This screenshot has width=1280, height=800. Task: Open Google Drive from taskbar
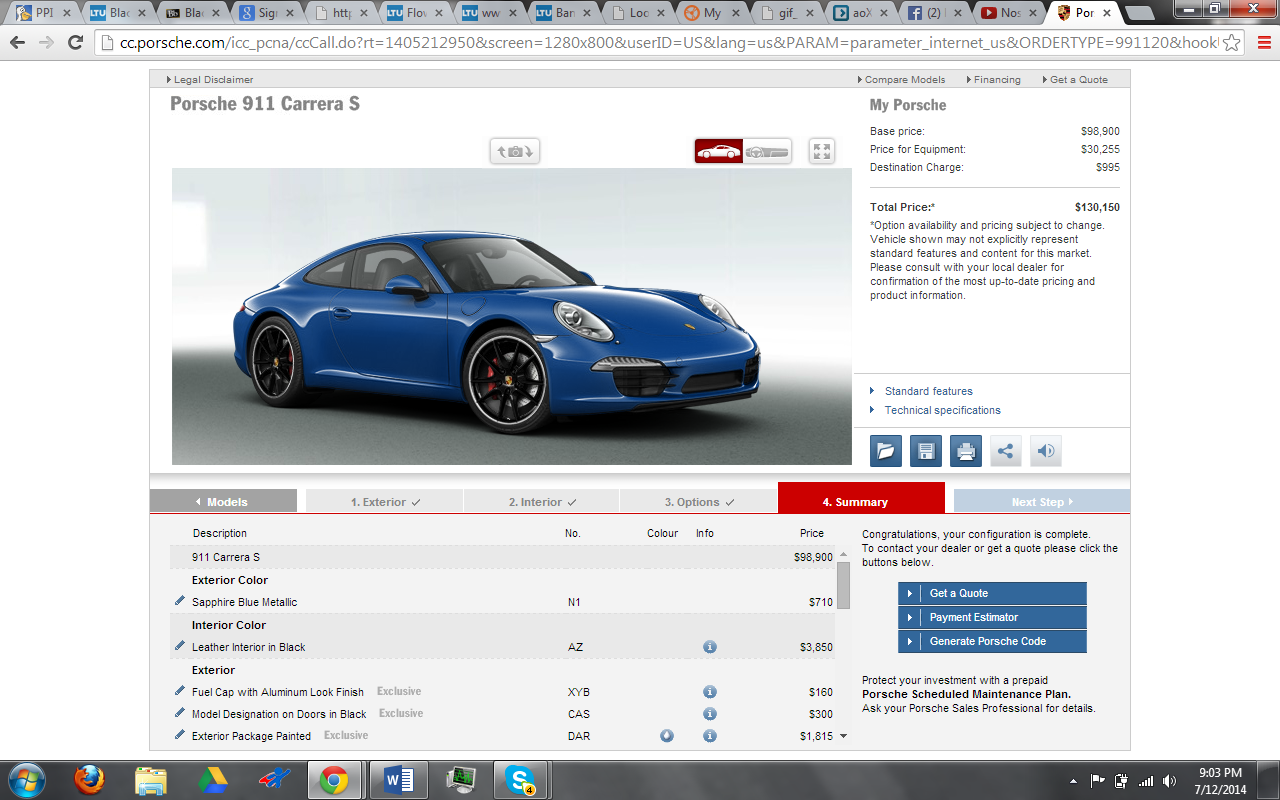click(x=212, y=780)
